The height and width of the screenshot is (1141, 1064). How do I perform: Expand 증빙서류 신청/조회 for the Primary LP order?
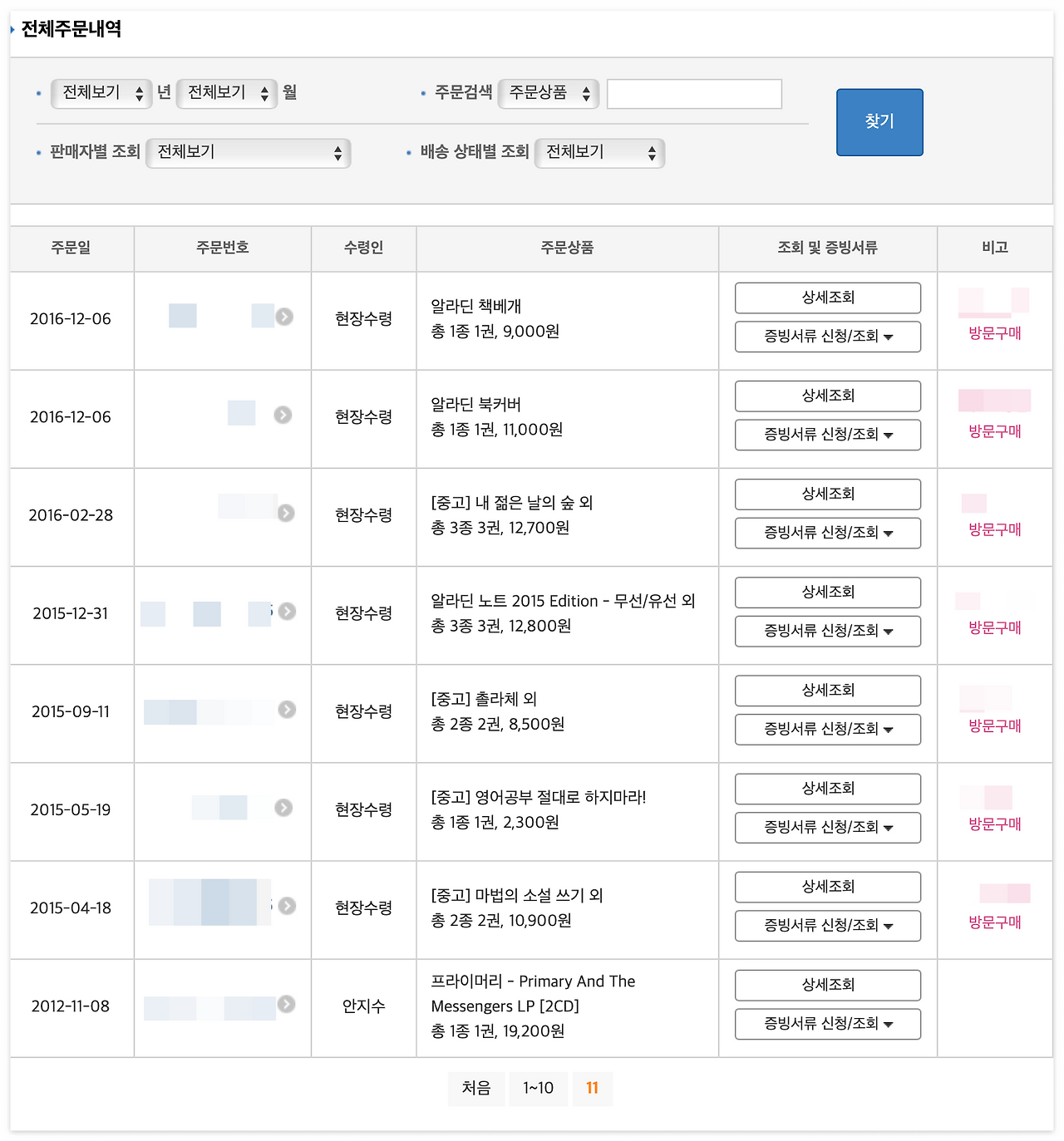click(x=827, y=1024)
